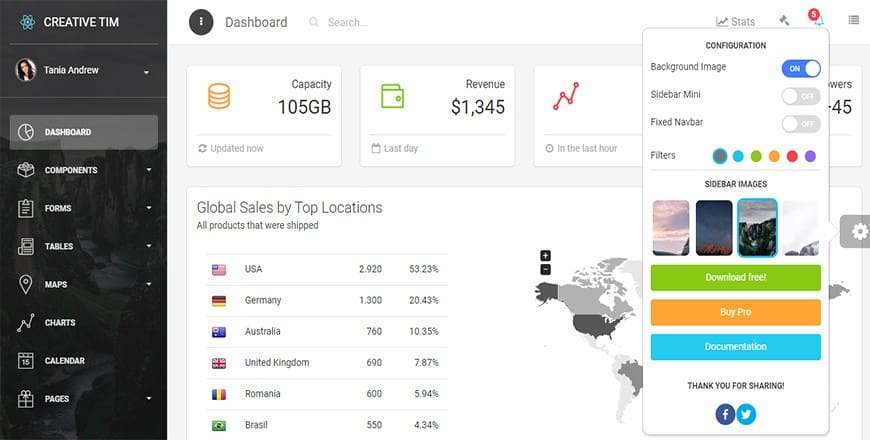Image resolution: width=870 pixels, height=440 pixels.
Task: Open notifications bell with badge 5
Action: [817, 19]
